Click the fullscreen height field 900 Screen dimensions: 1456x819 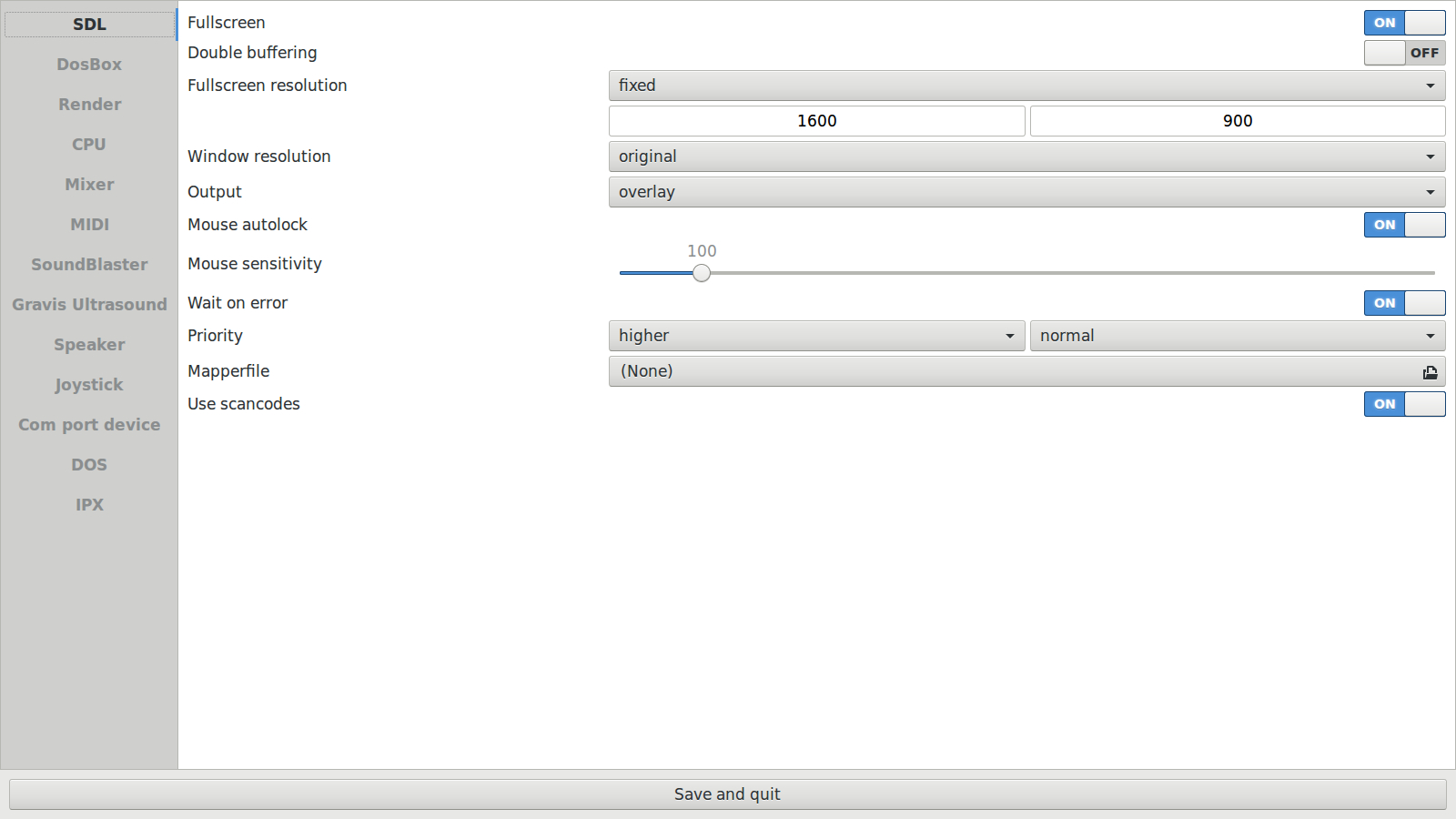(1238, 121)
